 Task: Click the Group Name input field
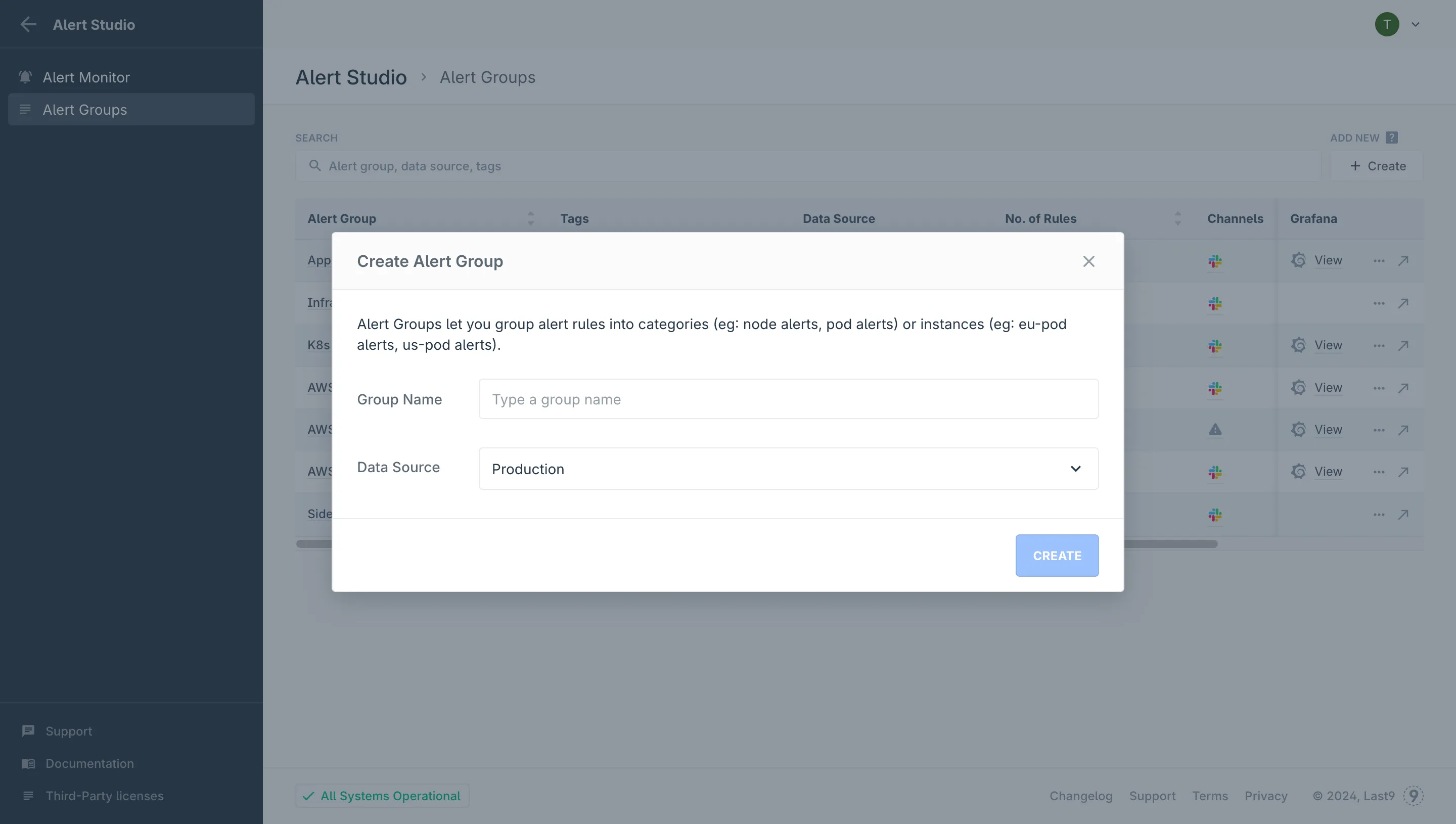[788, 398]
